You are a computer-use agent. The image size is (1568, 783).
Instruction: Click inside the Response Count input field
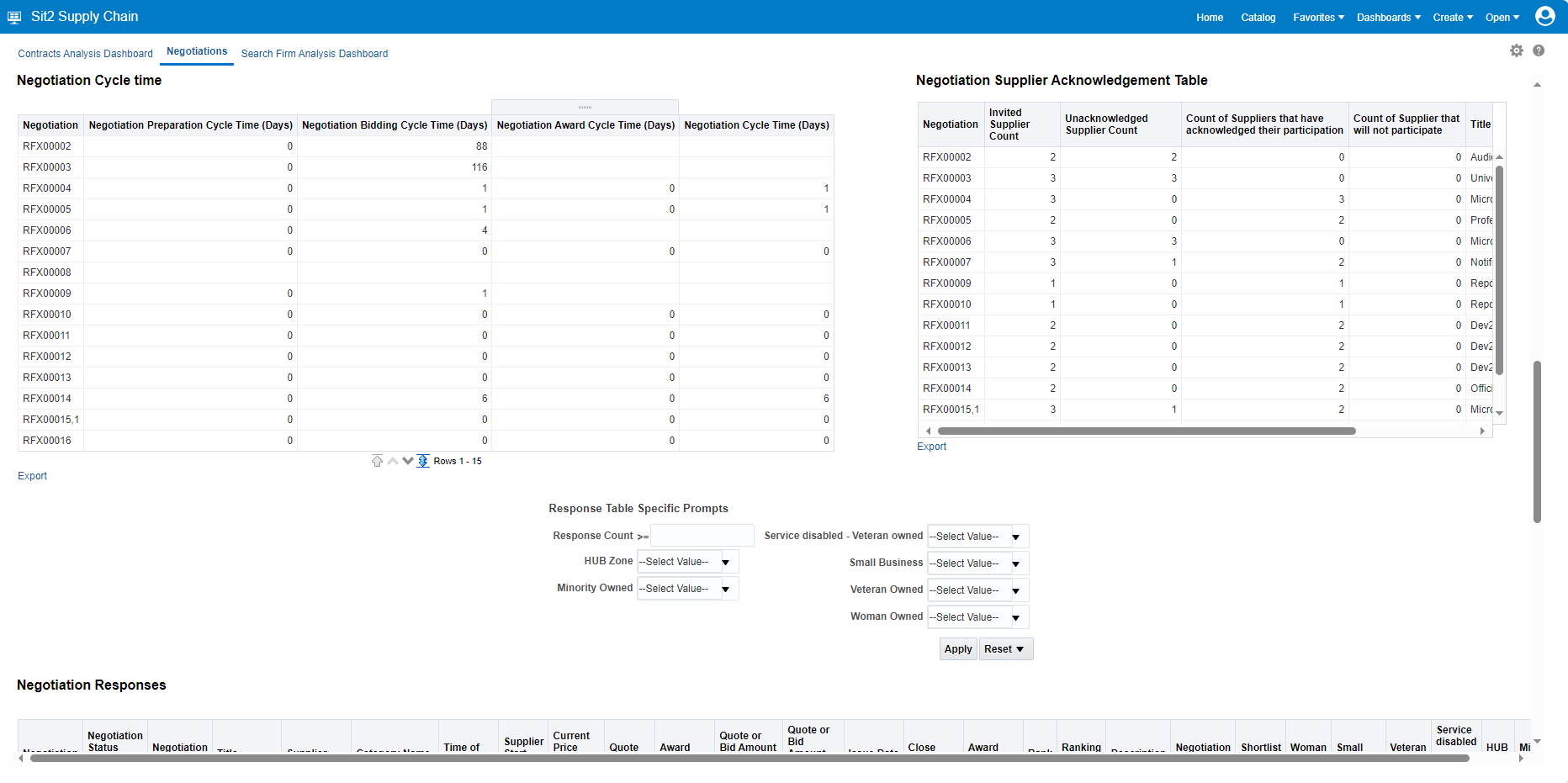pos(702,535)
